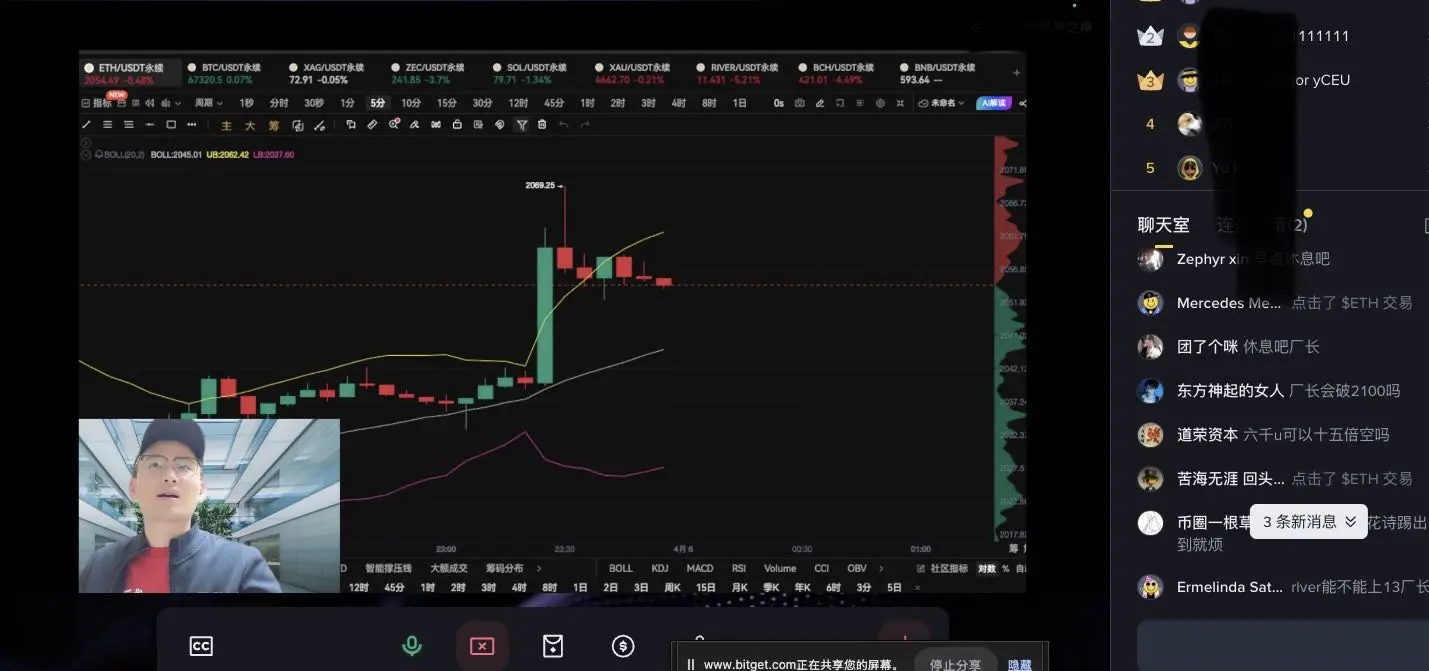The height and width of the screenshot is (671, 1429).
Task: Toggle RSI indicator
Action: [x=739, y=568]
